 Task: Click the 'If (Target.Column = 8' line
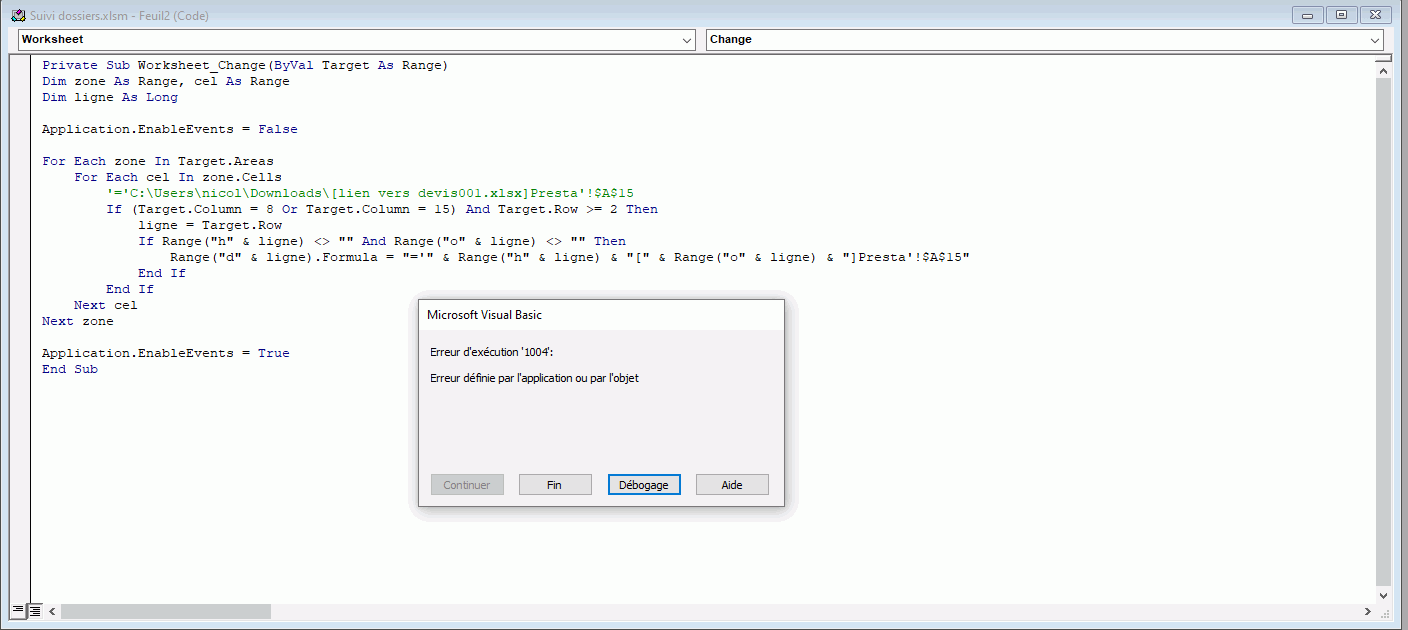tap(382, 209)
